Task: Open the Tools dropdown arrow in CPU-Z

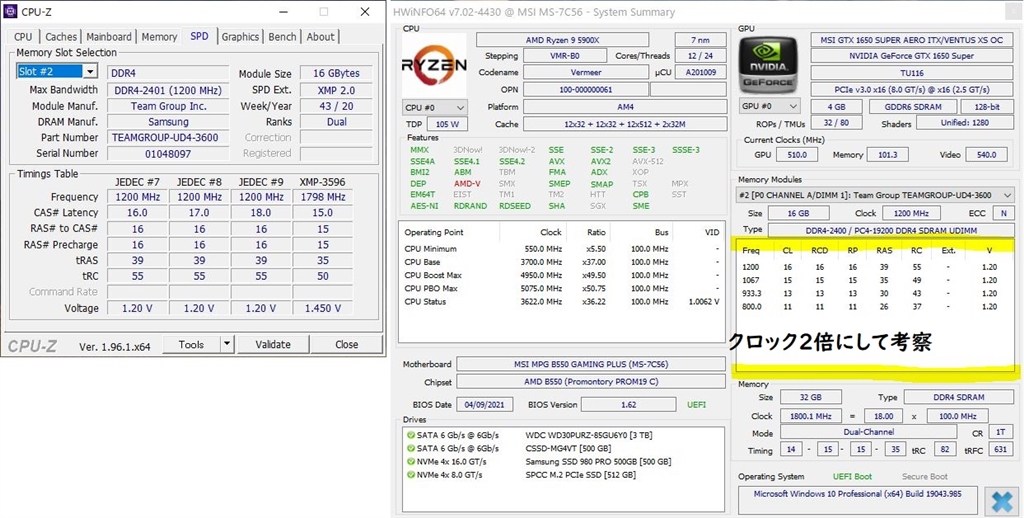Action: point(227,344)
